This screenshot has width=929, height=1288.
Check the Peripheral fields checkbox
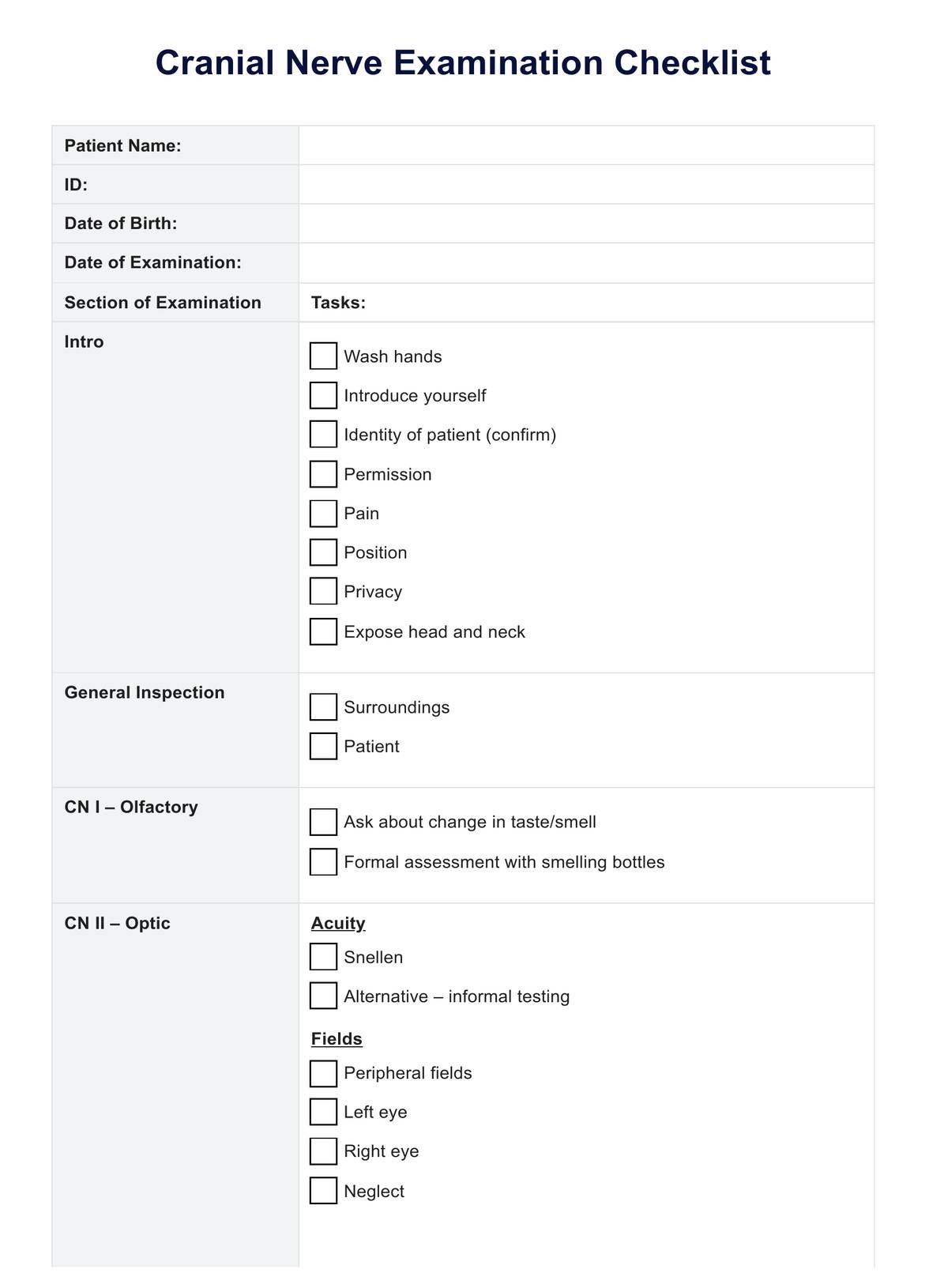(323, 1073)
